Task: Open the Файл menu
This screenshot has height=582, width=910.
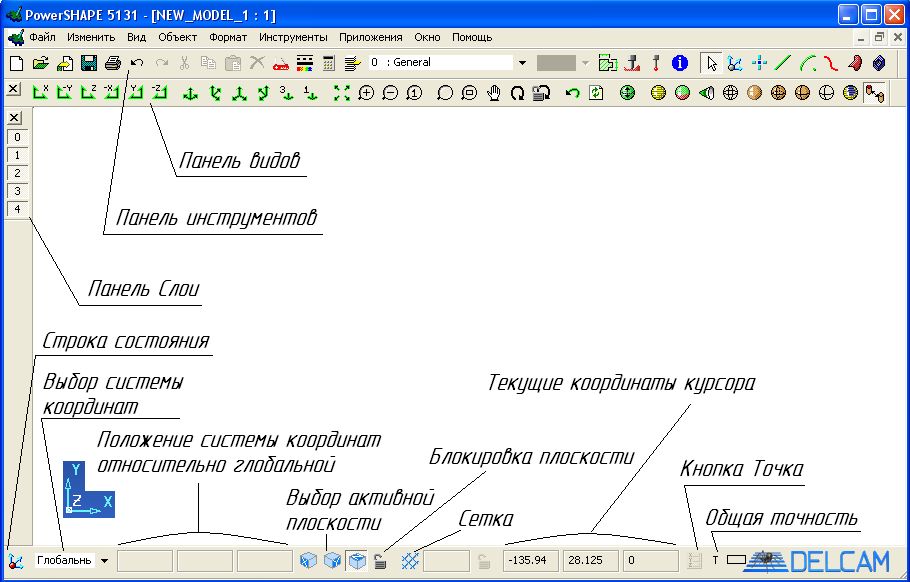Action: pyautogui.click(x=42, y=37)
